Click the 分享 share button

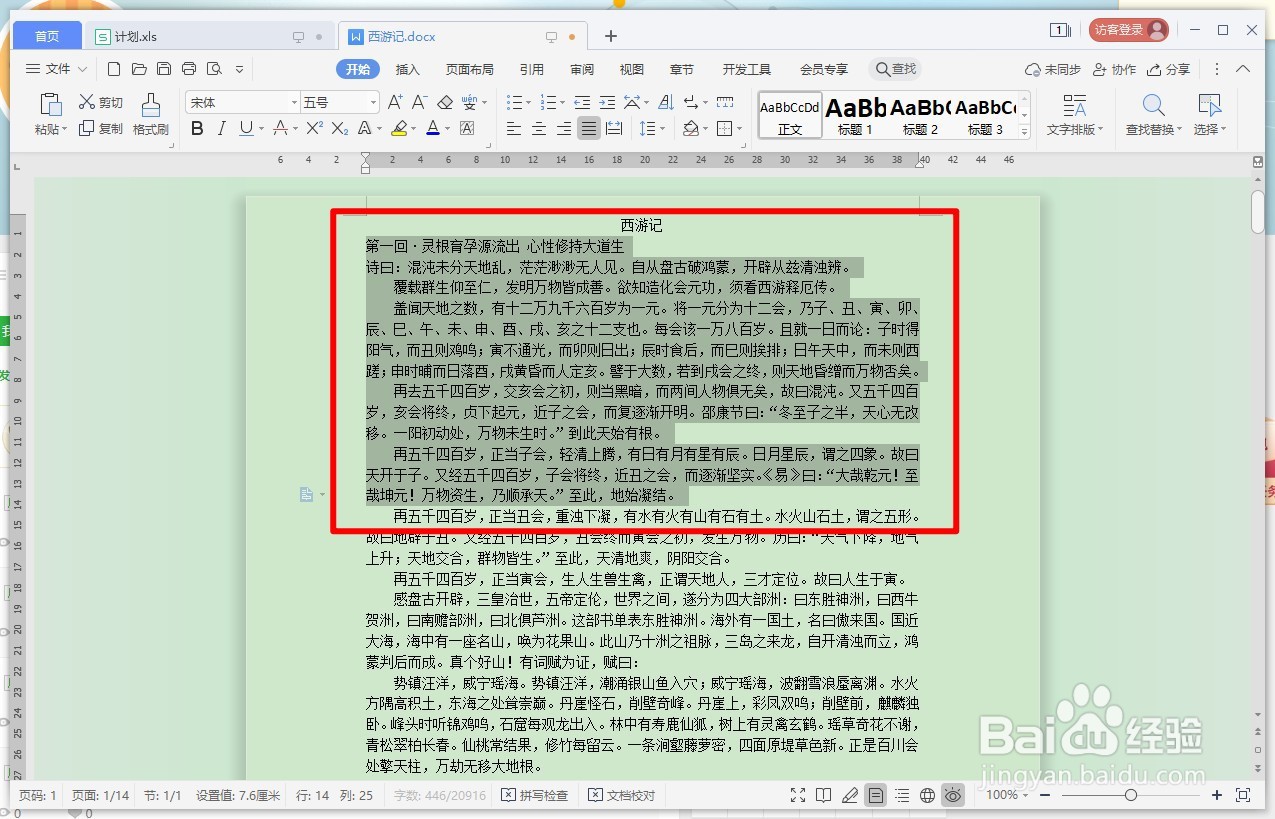pyautogui.click(x=1169, y=69)
